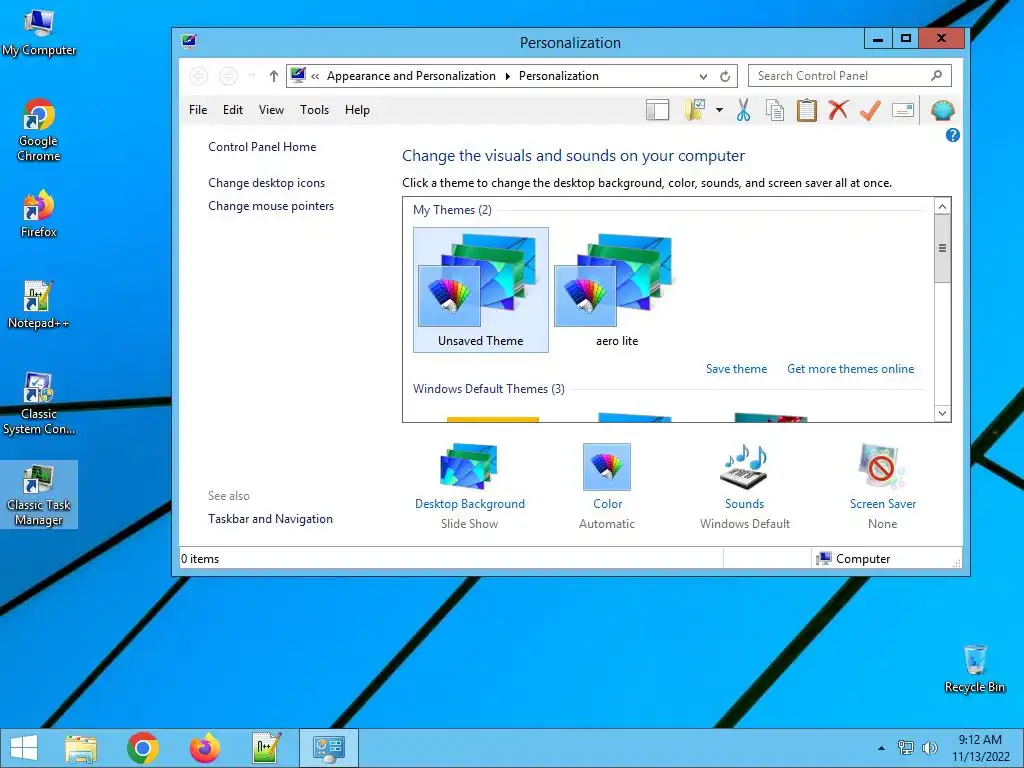
Task: Click Appearance and Personalization breadcrumb
Action: [x=411, y=76]
